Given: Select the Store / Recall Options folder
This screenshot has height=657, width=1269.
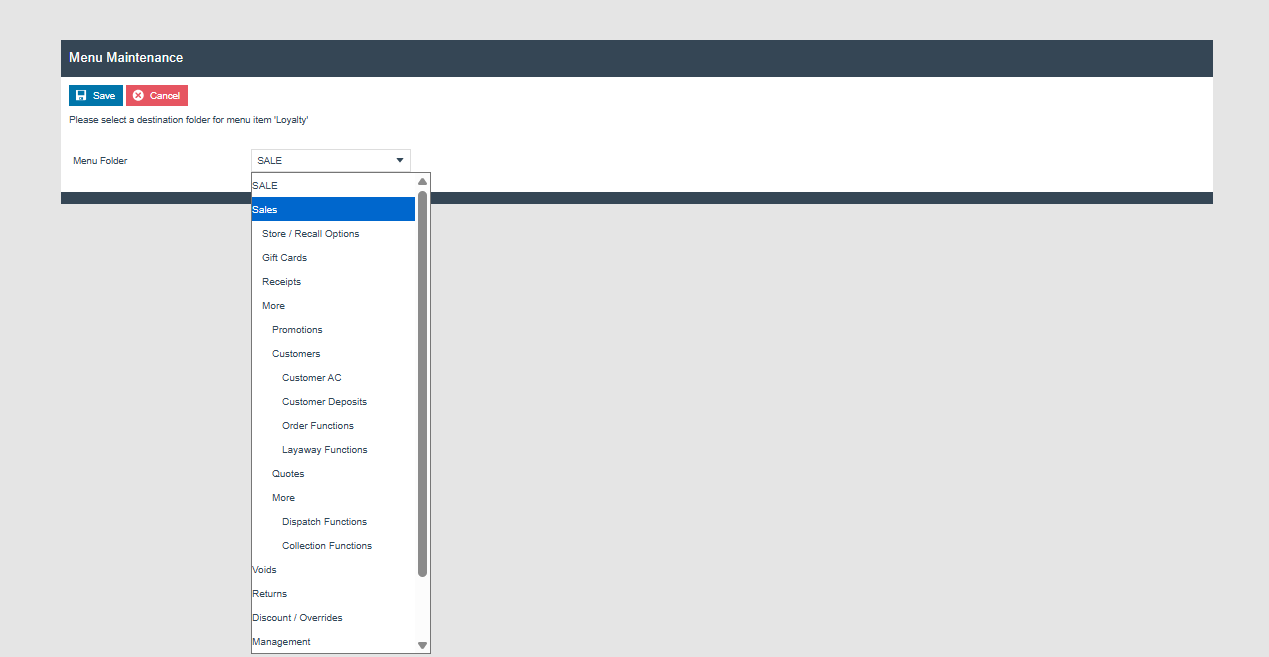Looking at the screenshot, I should click(x=310, y=233).
